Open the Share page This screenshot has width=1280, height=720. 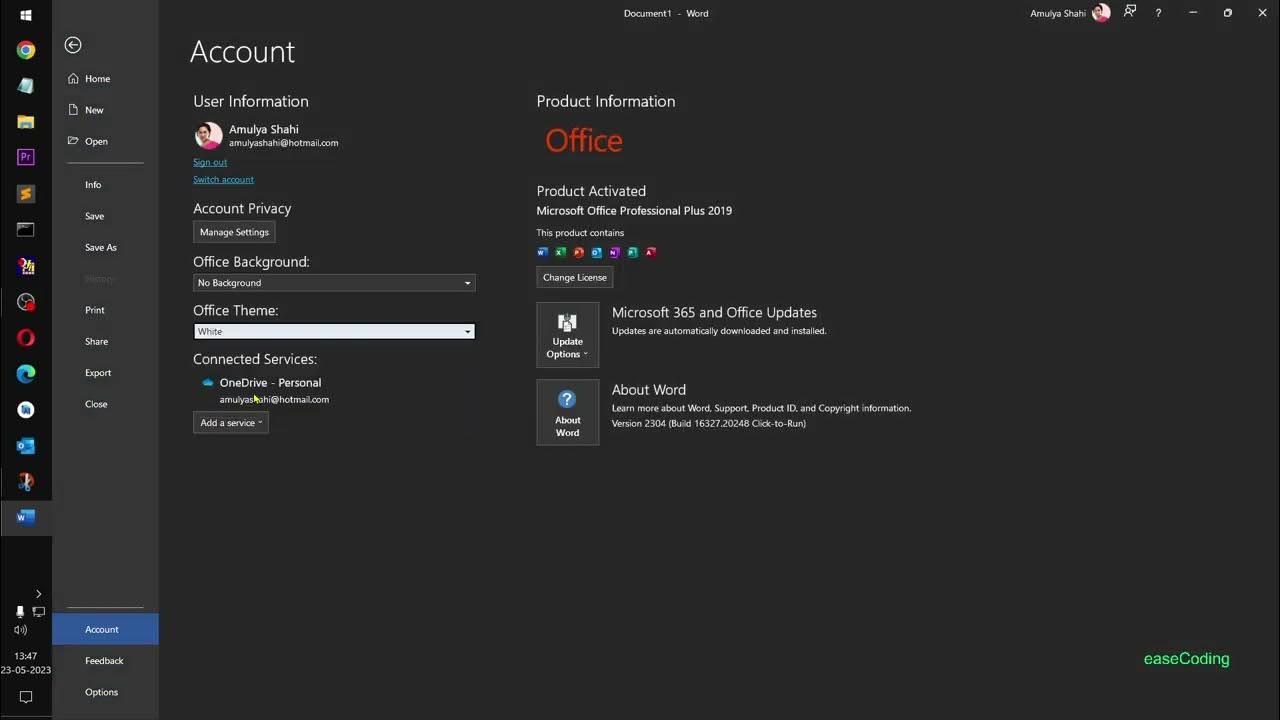(x=96, y=341)
